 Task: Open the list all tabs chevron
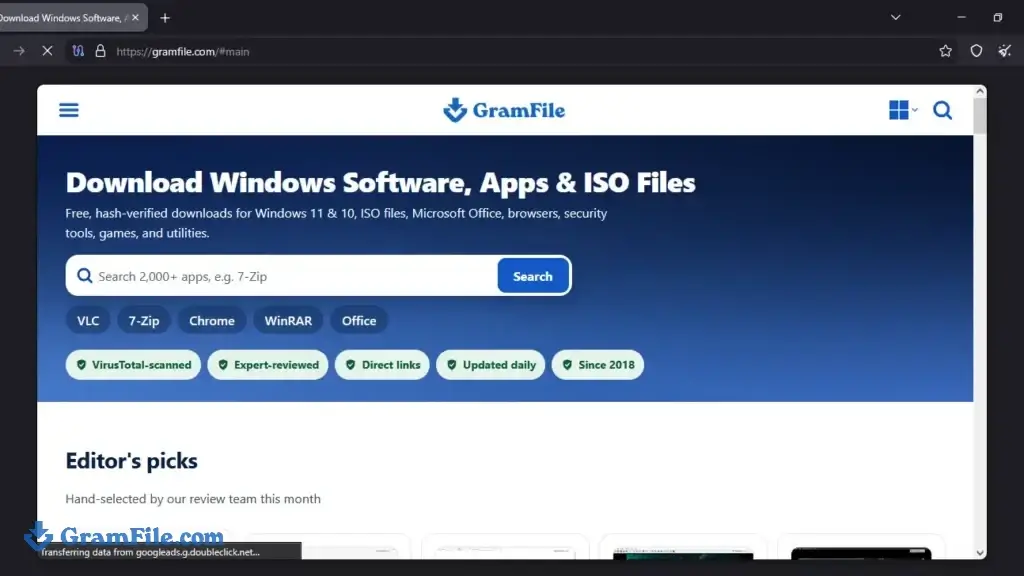click(x=895, y=18)
